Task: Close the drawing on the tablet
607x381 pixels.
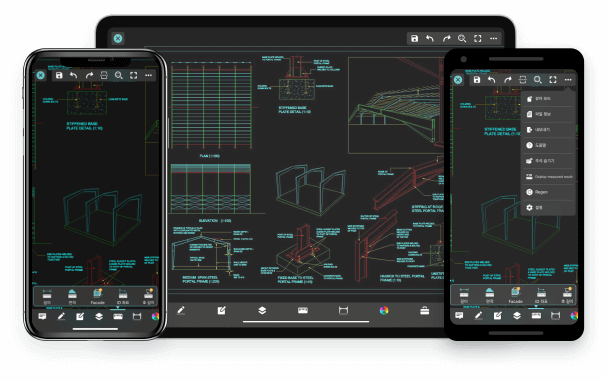Action: pyautogui.click(x=118, y=38)
